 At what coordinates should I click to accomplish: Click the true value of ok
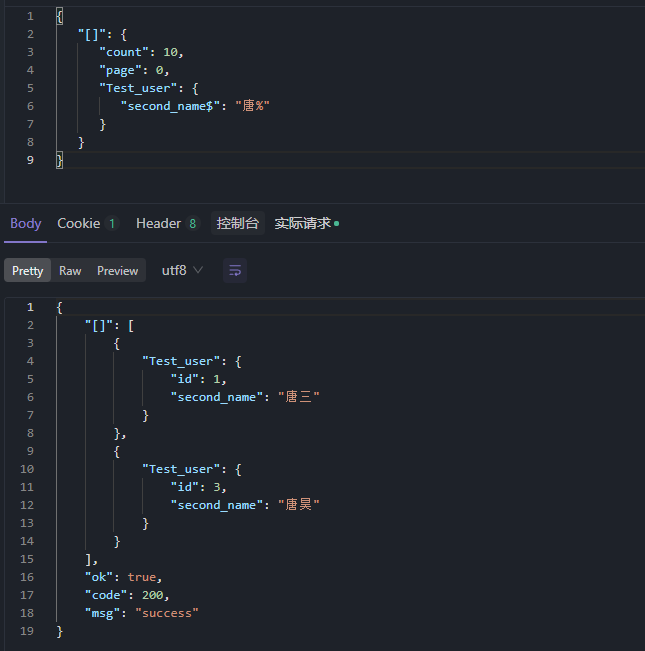(x=142, y=577)
